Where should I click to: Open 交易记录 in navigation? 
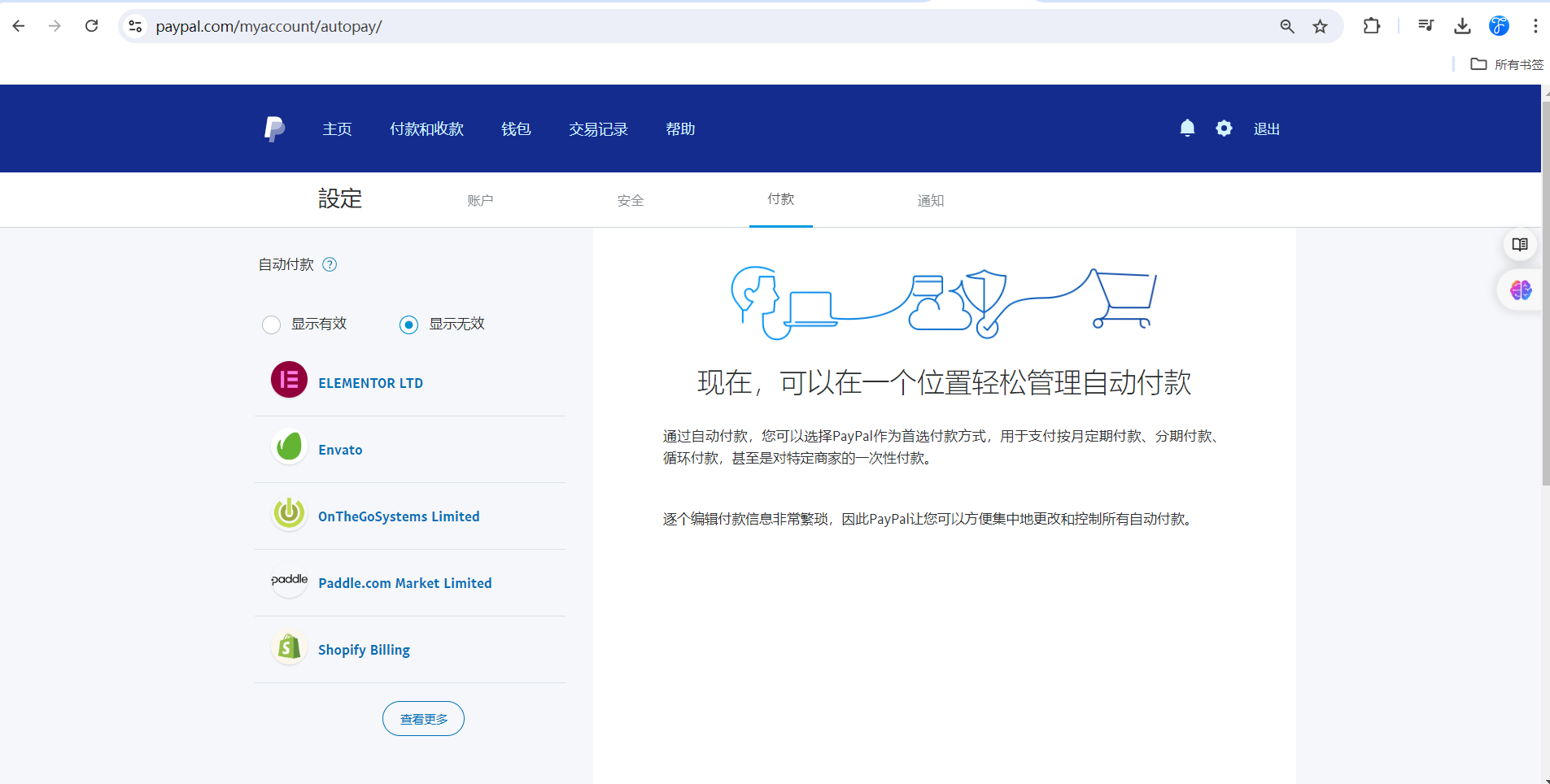coord(598,128)
